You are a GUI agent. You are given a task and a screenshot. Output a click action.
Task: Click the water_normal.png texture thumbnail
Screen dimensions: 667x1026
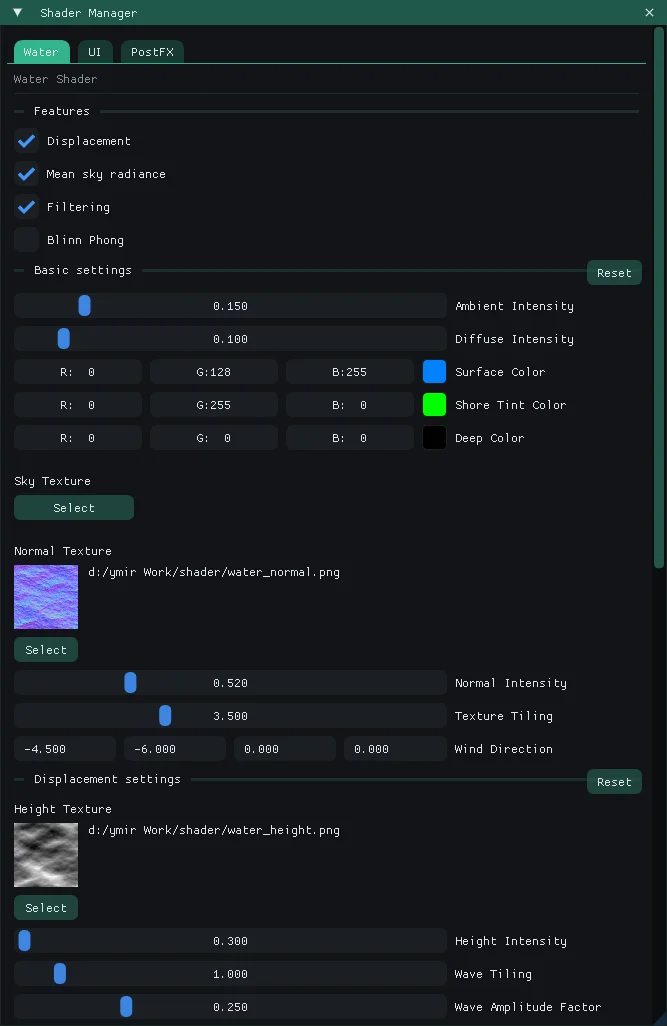[45, 596]
